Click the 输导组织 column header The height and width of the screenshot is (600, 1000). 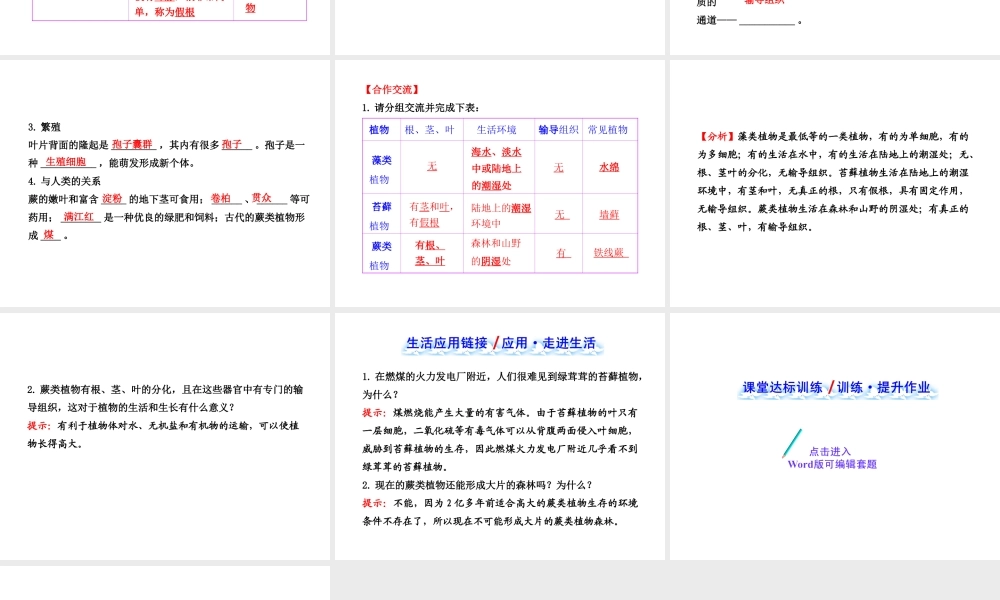[558, 129]
